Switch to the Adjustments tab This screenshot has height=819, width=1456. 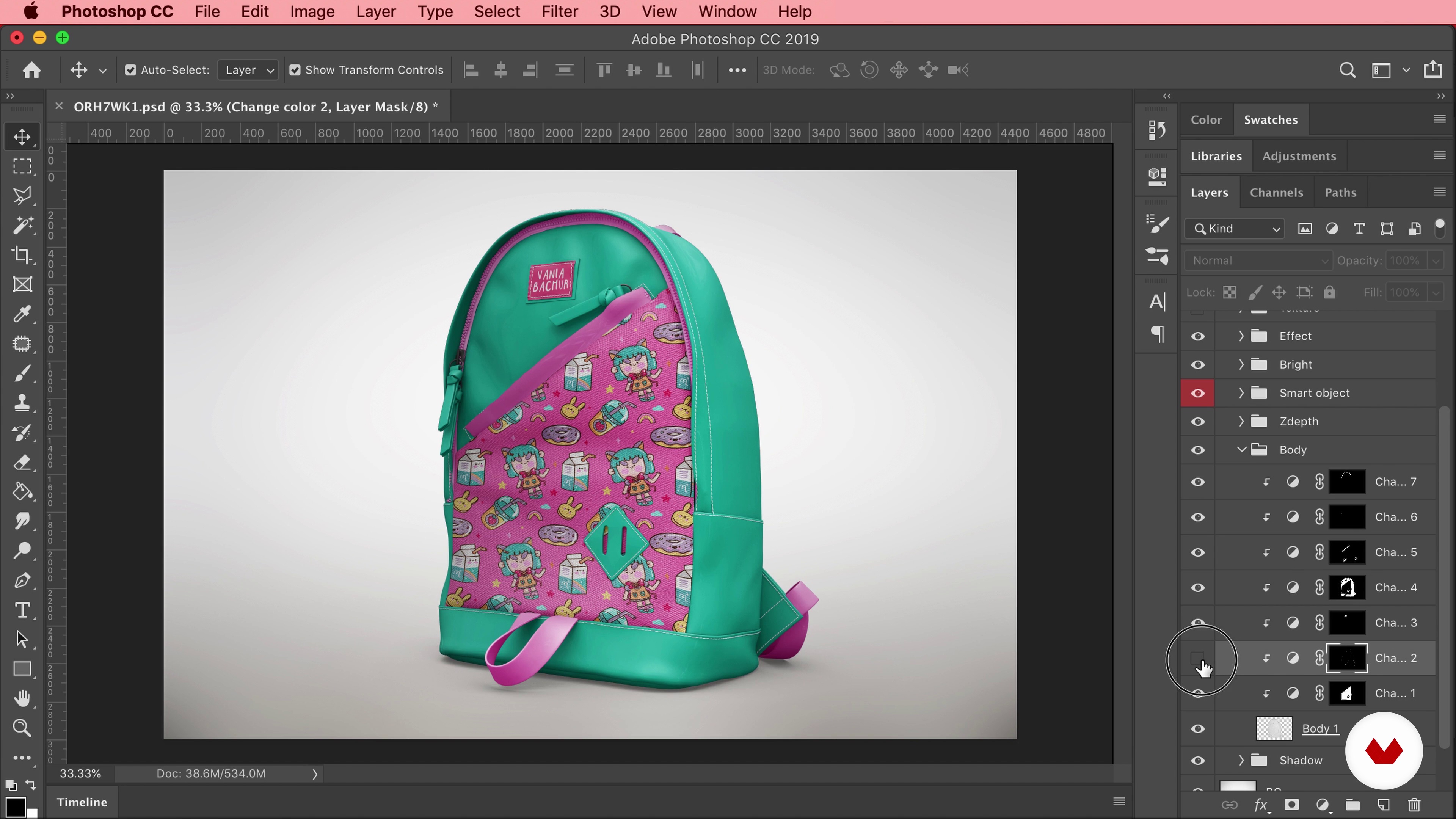1299,156
